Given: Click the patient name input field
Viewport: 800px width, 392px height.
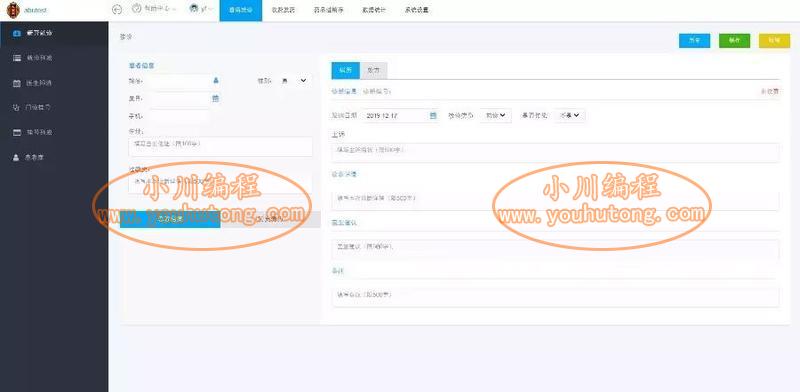Looking at the screenshot, I should [x=180, y=81].
